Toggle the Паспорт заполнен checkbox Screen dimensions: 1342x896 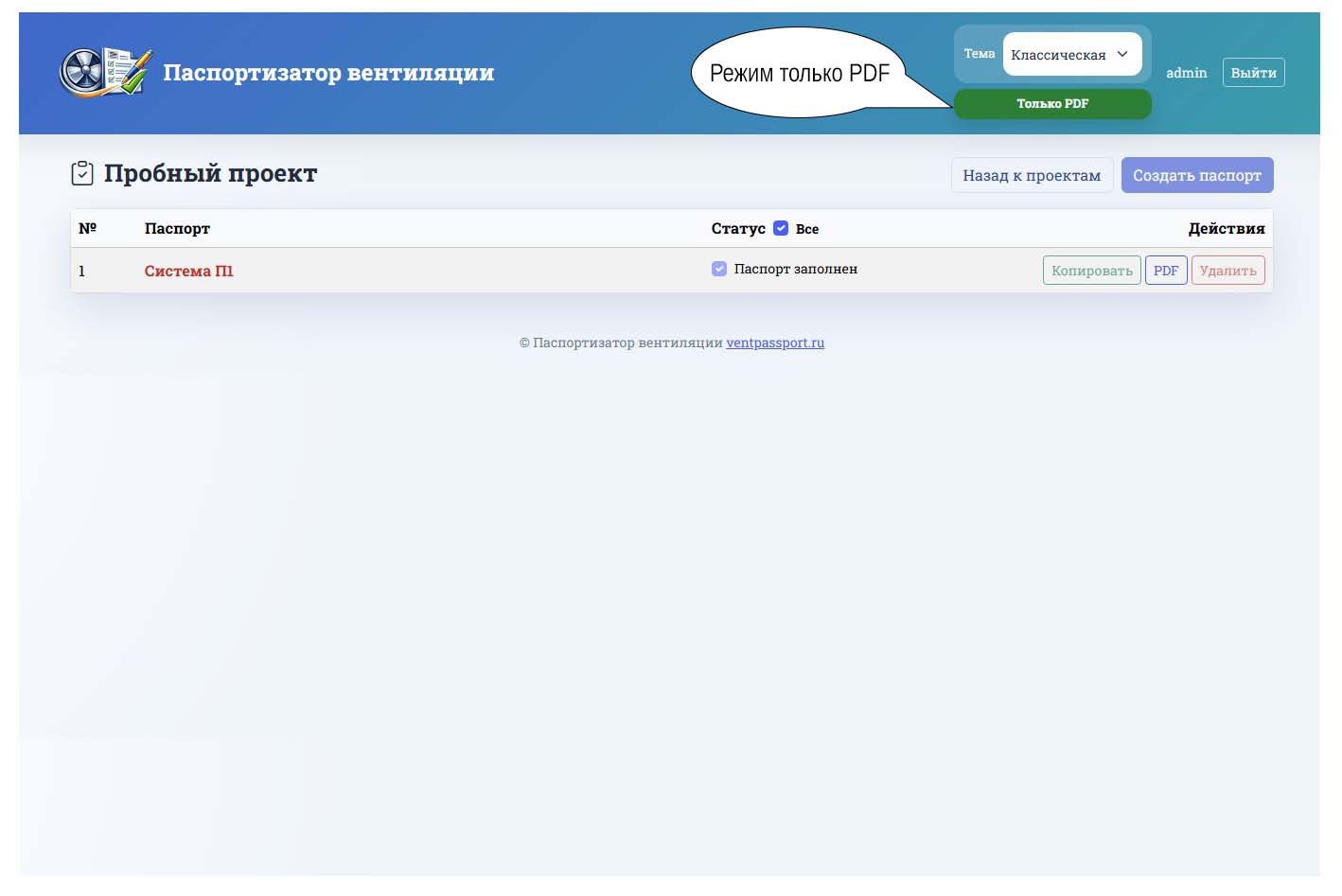click(x=719, y=269)
